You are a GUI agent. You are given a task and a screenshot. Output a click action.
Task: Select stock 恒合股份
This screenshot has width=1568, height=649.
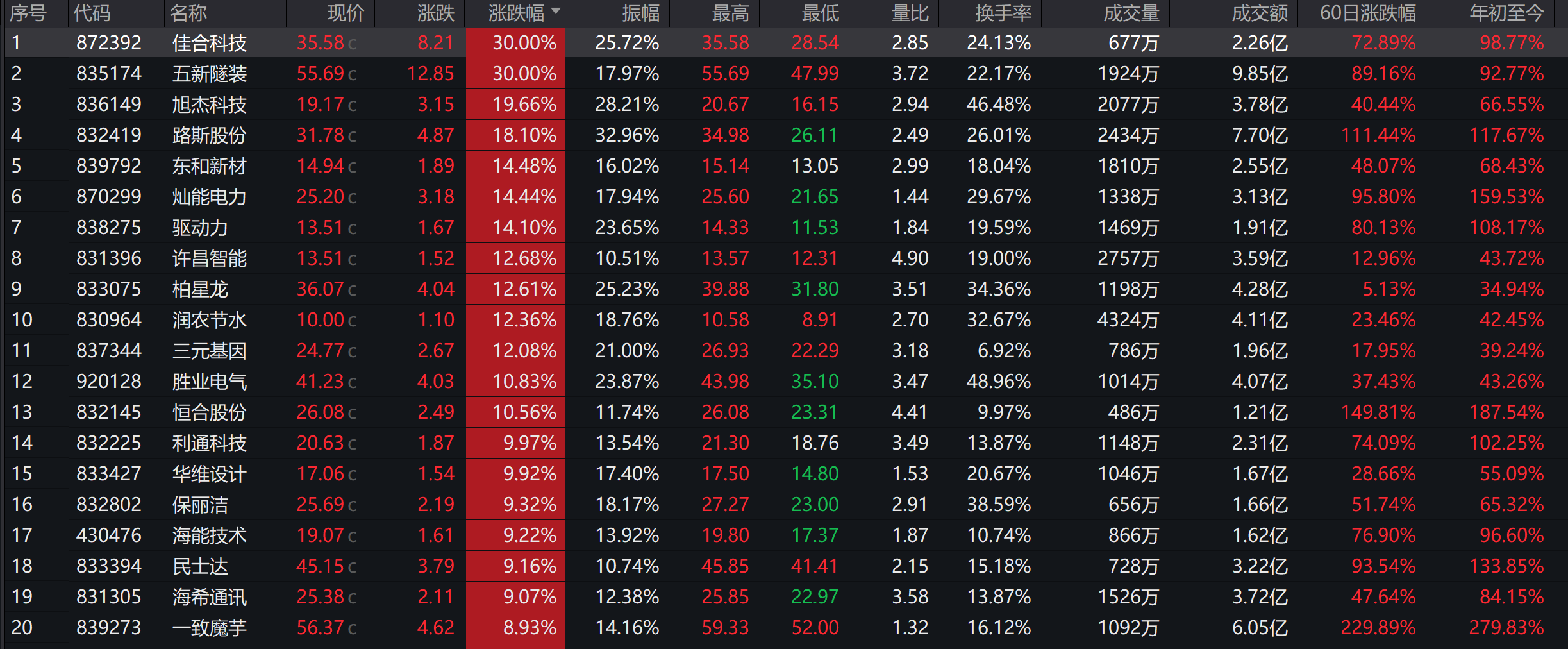209,412
